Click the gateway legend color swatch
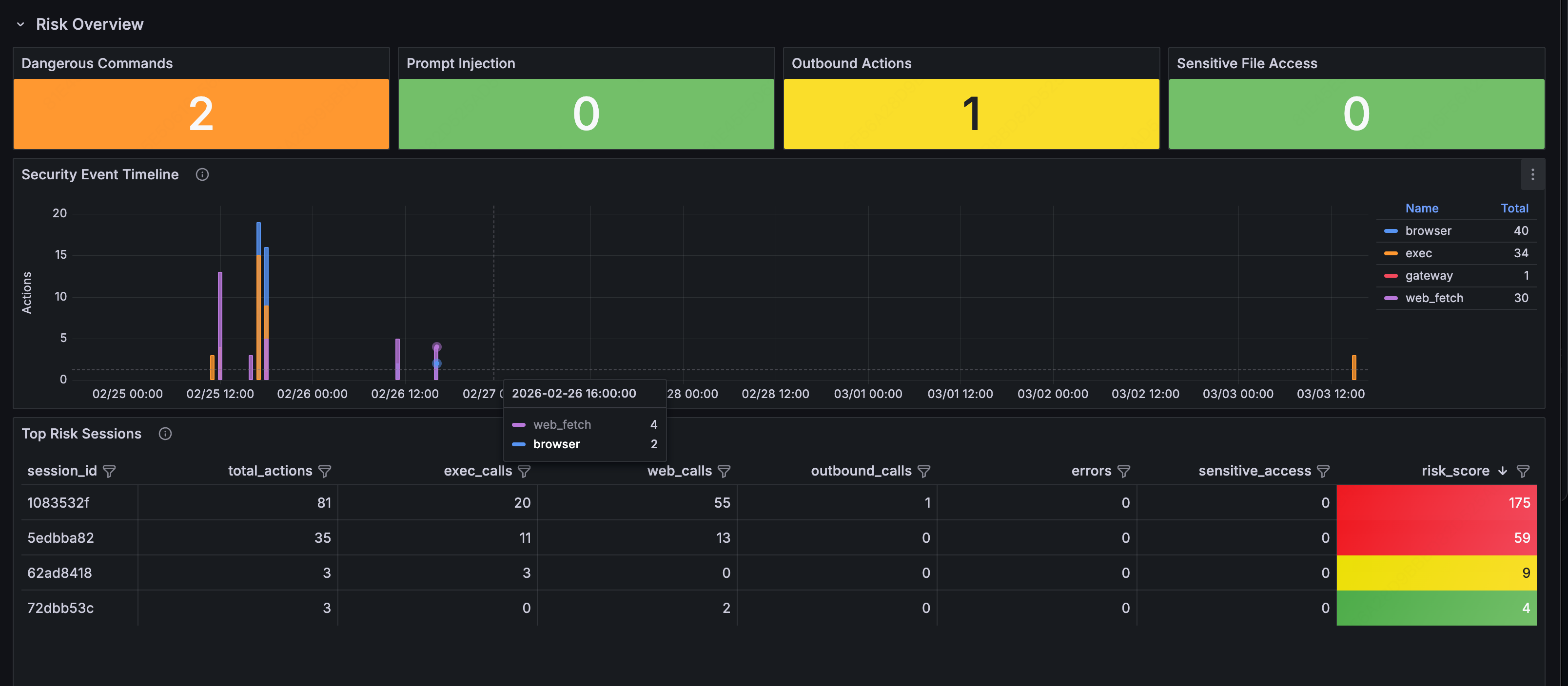This screenshot has height=686, width=1568. (1390, 276)
